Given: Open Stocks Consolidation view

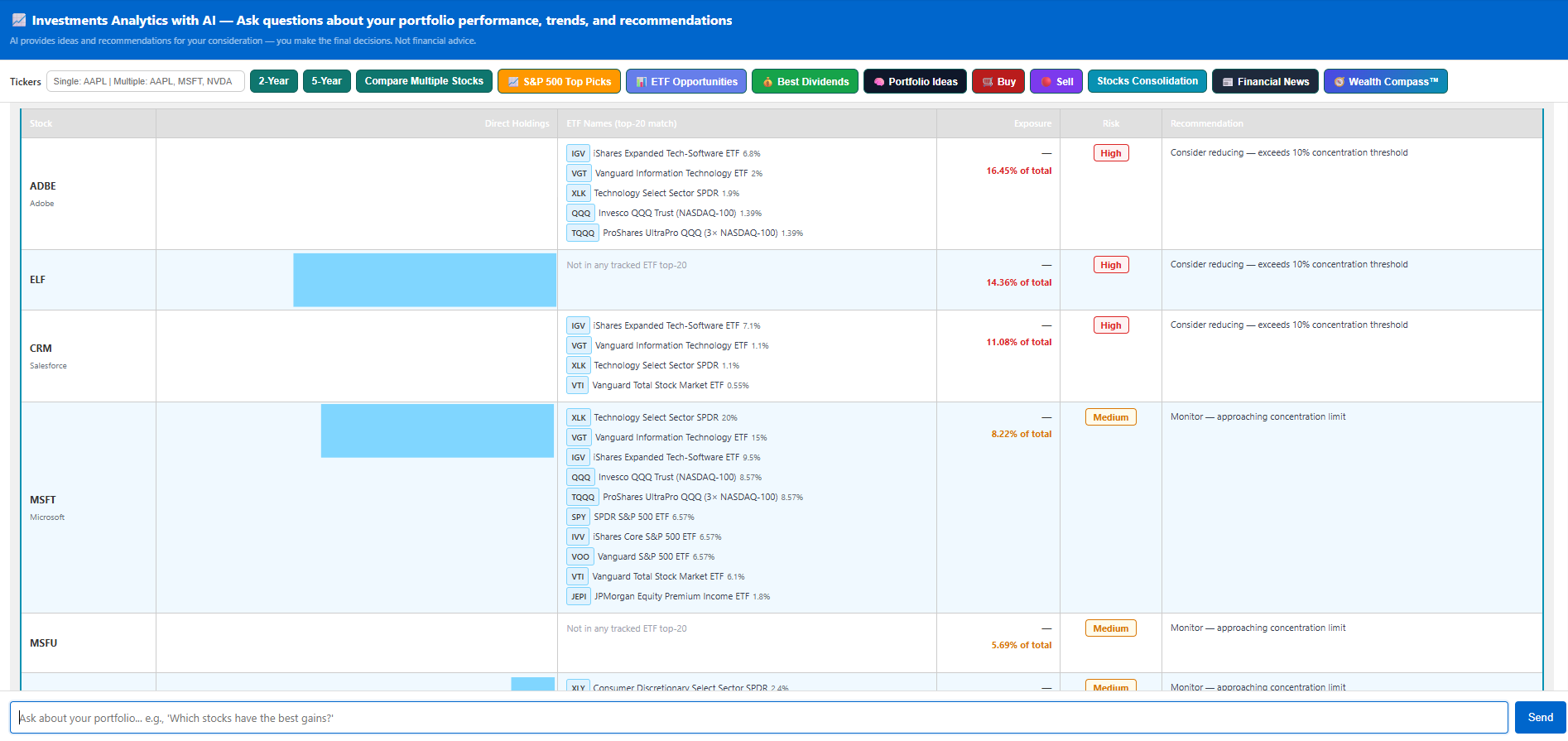Looking at the screenshot, I should click(x=1147, y=81).
